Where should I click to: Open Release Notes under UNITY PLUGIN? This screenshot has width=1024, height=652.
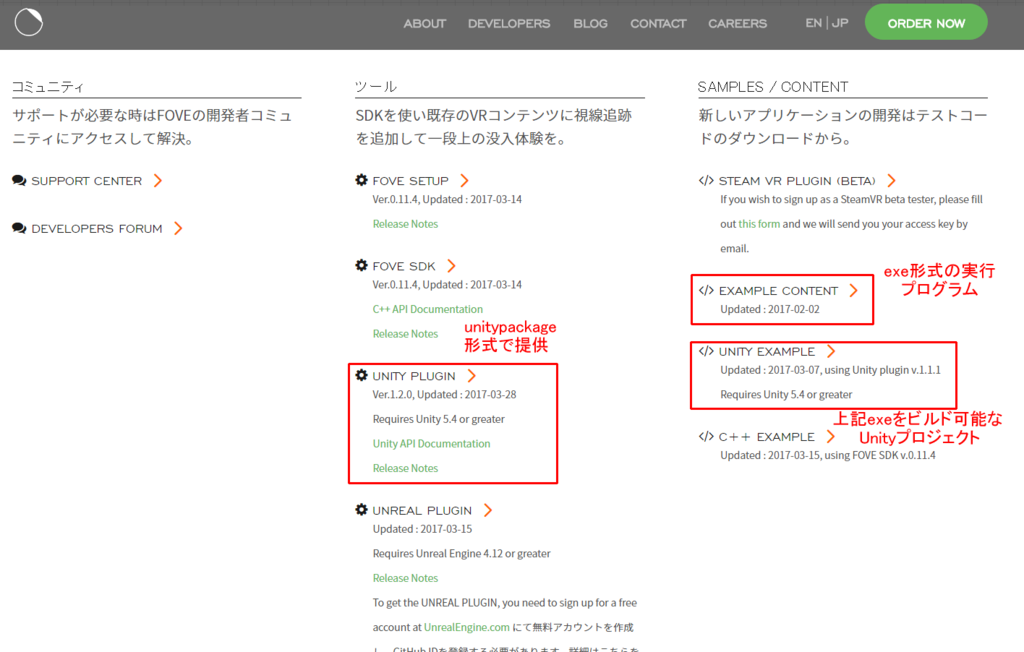405,468
